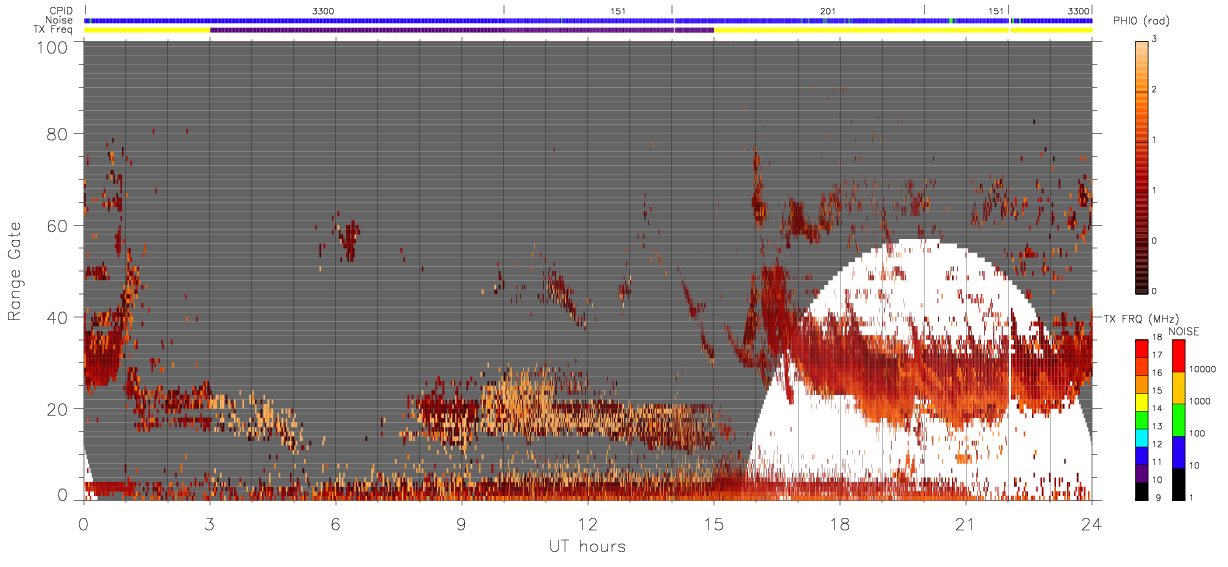Image resolution: width=1228 pixels, height=567 pixels.
Task: Select the 'TX Freq' row label
Action: [x=52, y=30]
